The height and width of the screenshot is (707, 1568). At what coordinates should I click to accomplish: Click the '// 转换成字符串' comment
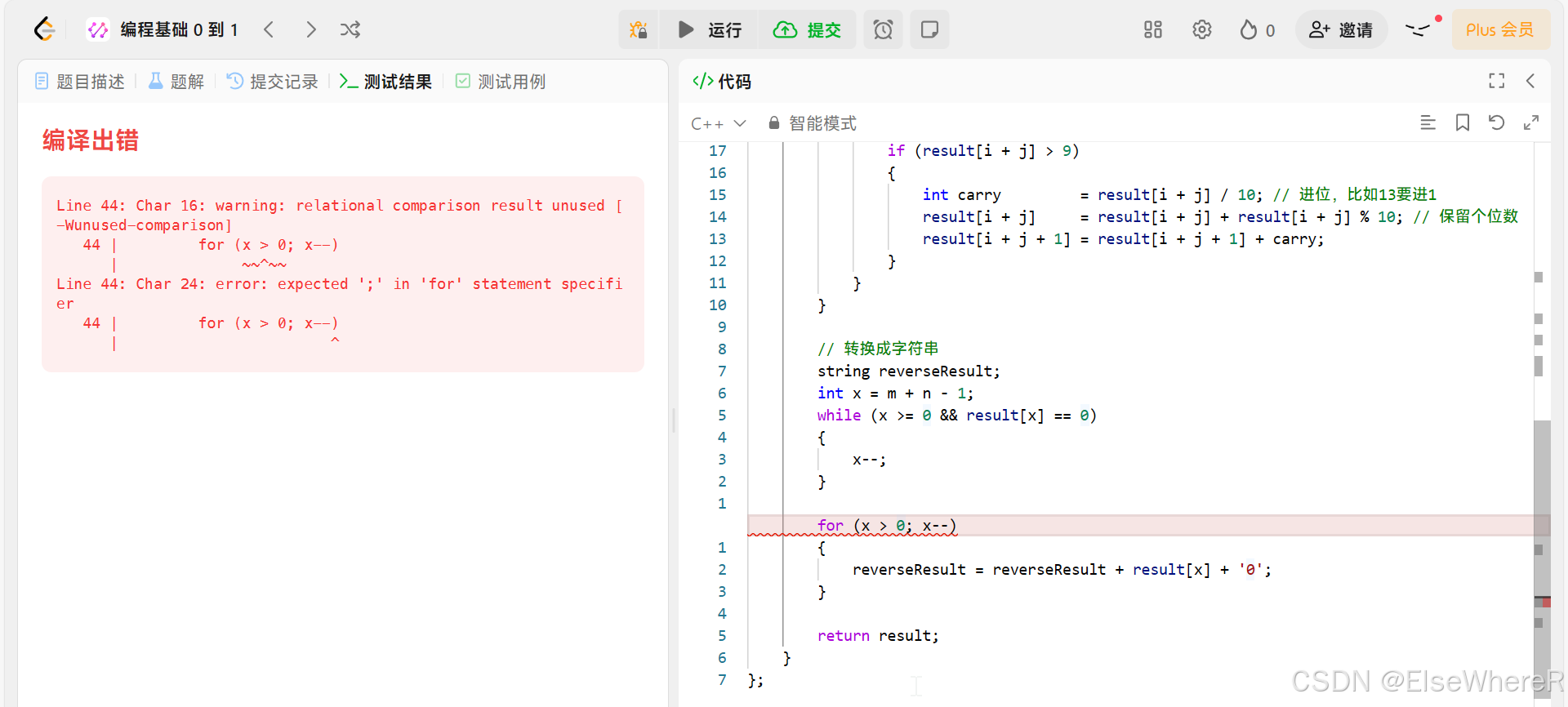(878, 349)
